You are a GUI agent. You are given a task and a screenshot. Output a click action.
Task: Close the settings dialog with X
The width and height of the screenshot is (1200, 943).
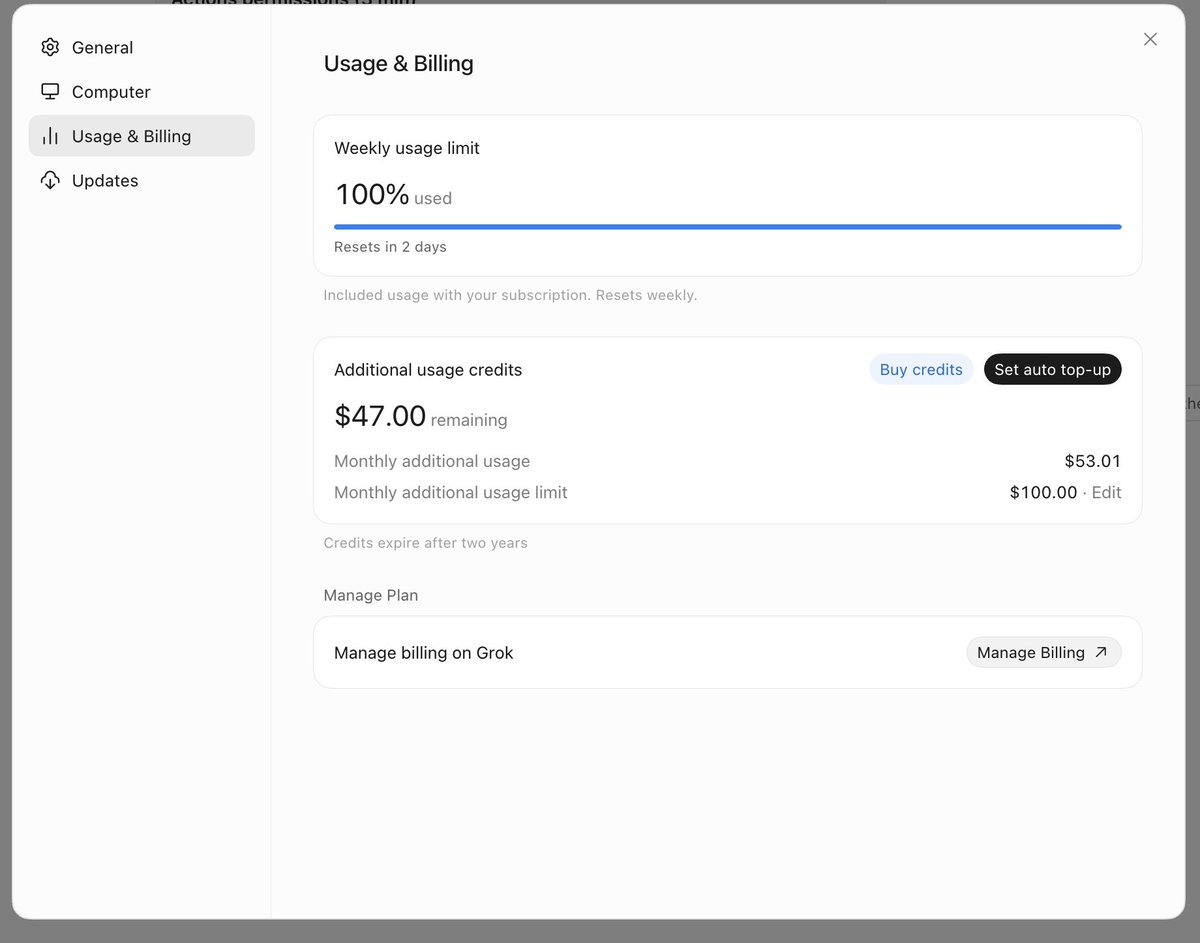pos(1150,39)
